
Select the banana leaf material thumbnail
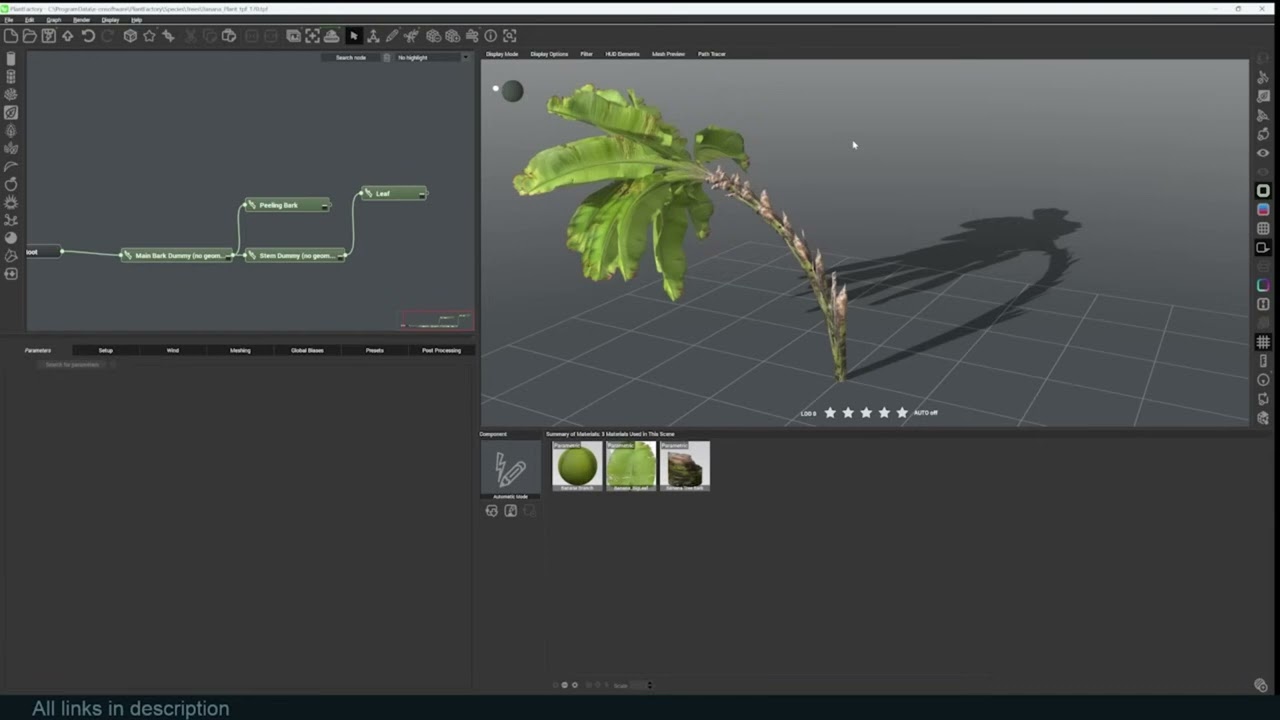631,466
